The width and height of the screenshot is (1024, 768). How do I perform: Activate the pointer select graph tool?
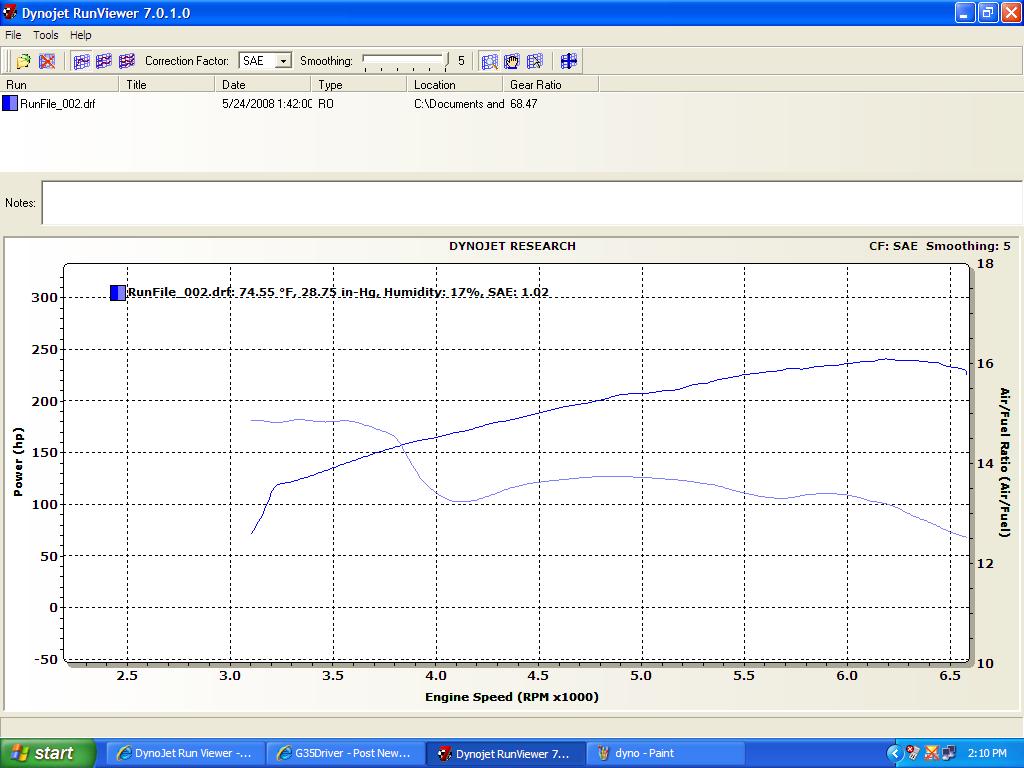point(534,61)
